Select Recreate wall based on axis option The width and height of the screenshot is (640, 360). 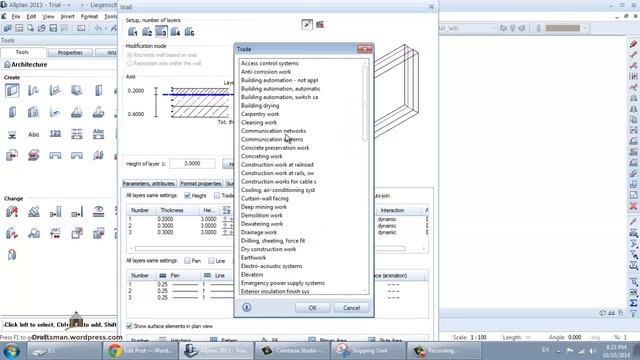[129, 55]
